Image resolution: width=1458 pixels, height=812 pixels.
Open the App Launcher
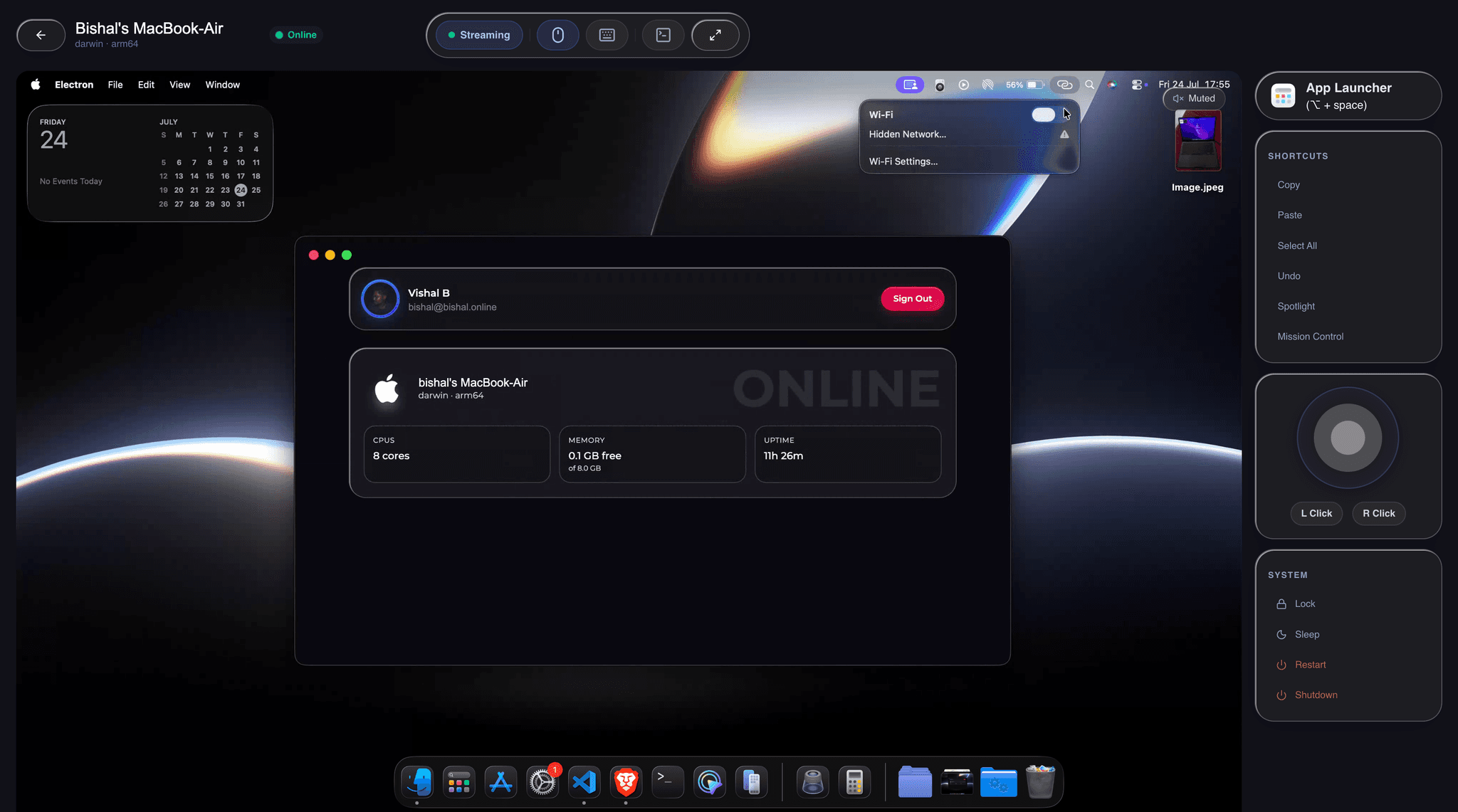click(x=1348, y=96)
